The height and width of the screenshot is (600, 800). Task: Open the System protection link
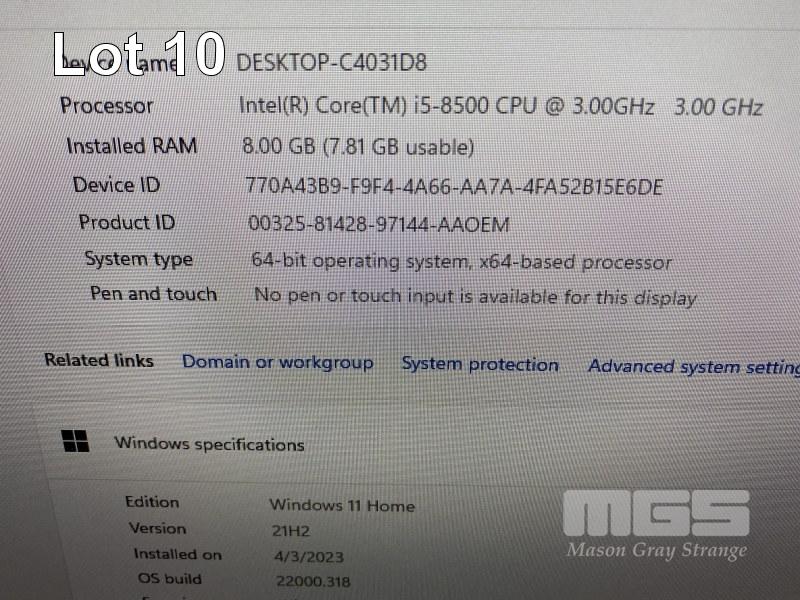coord(480,364)
